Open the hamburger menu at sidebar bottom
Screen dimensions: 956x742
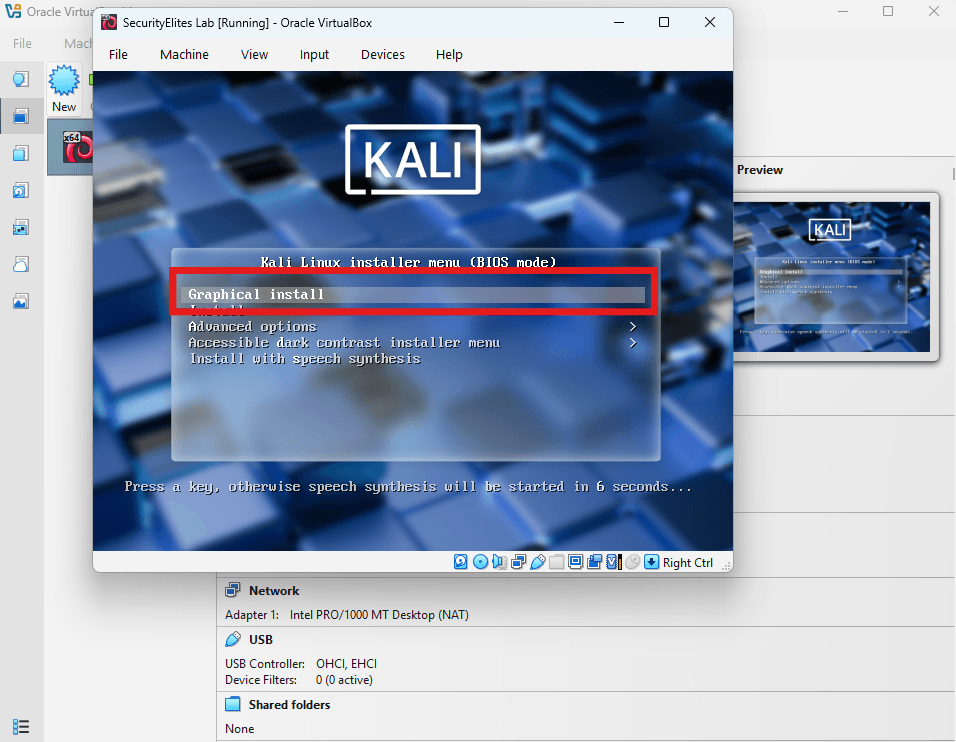(x=22, y=726)
